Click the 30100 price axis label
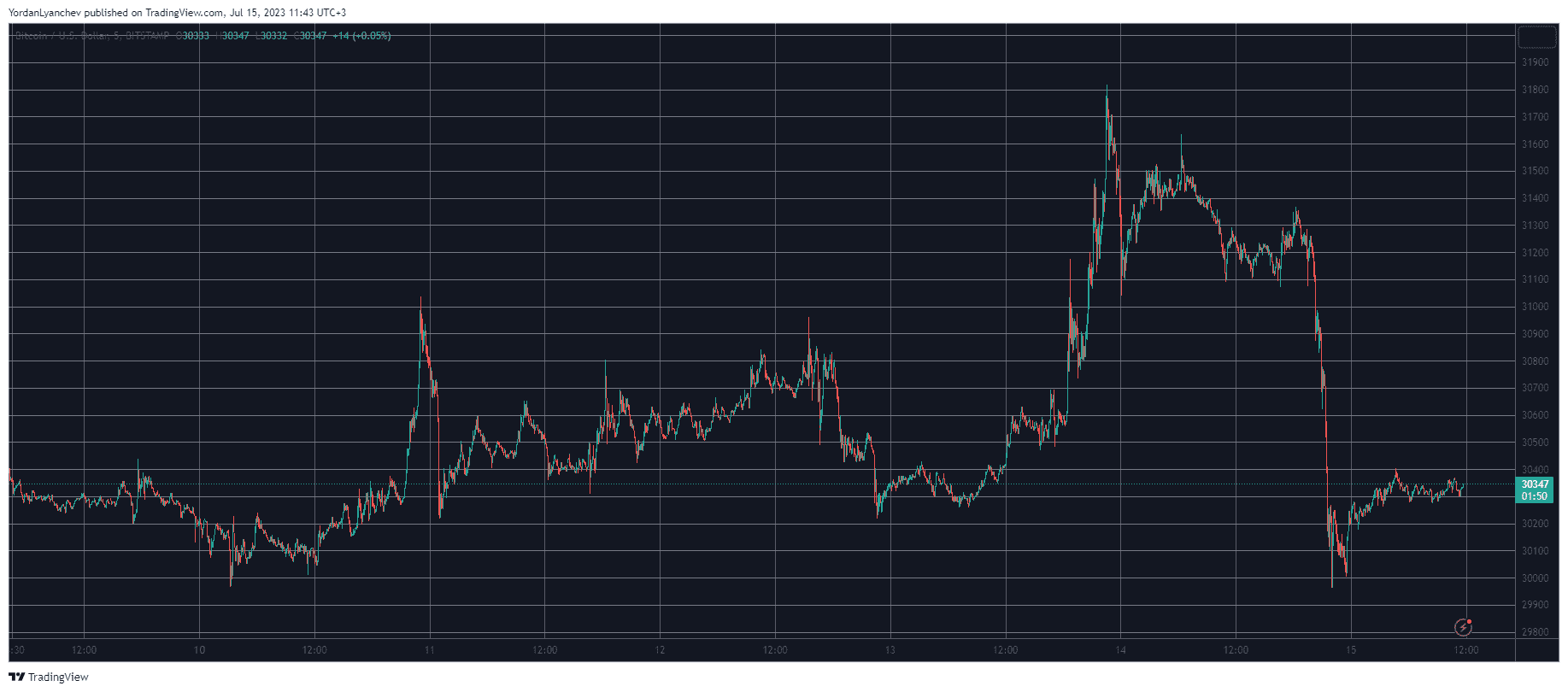 [x=1535, y=551]
